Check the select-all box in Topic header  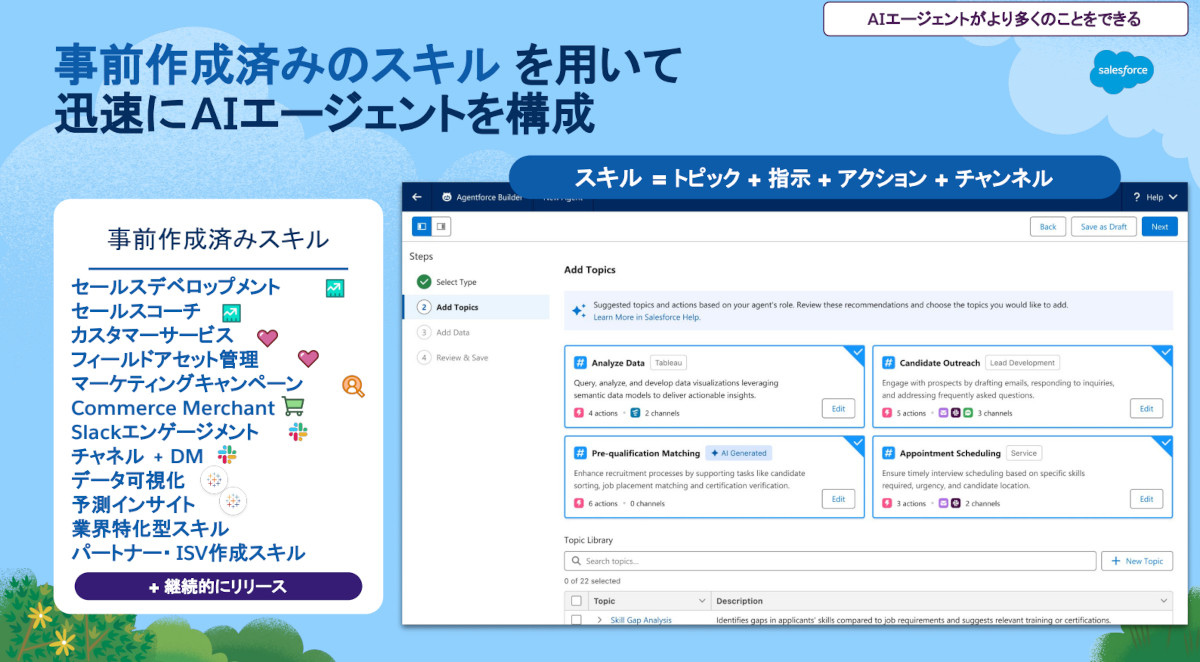tap(575, 601)
